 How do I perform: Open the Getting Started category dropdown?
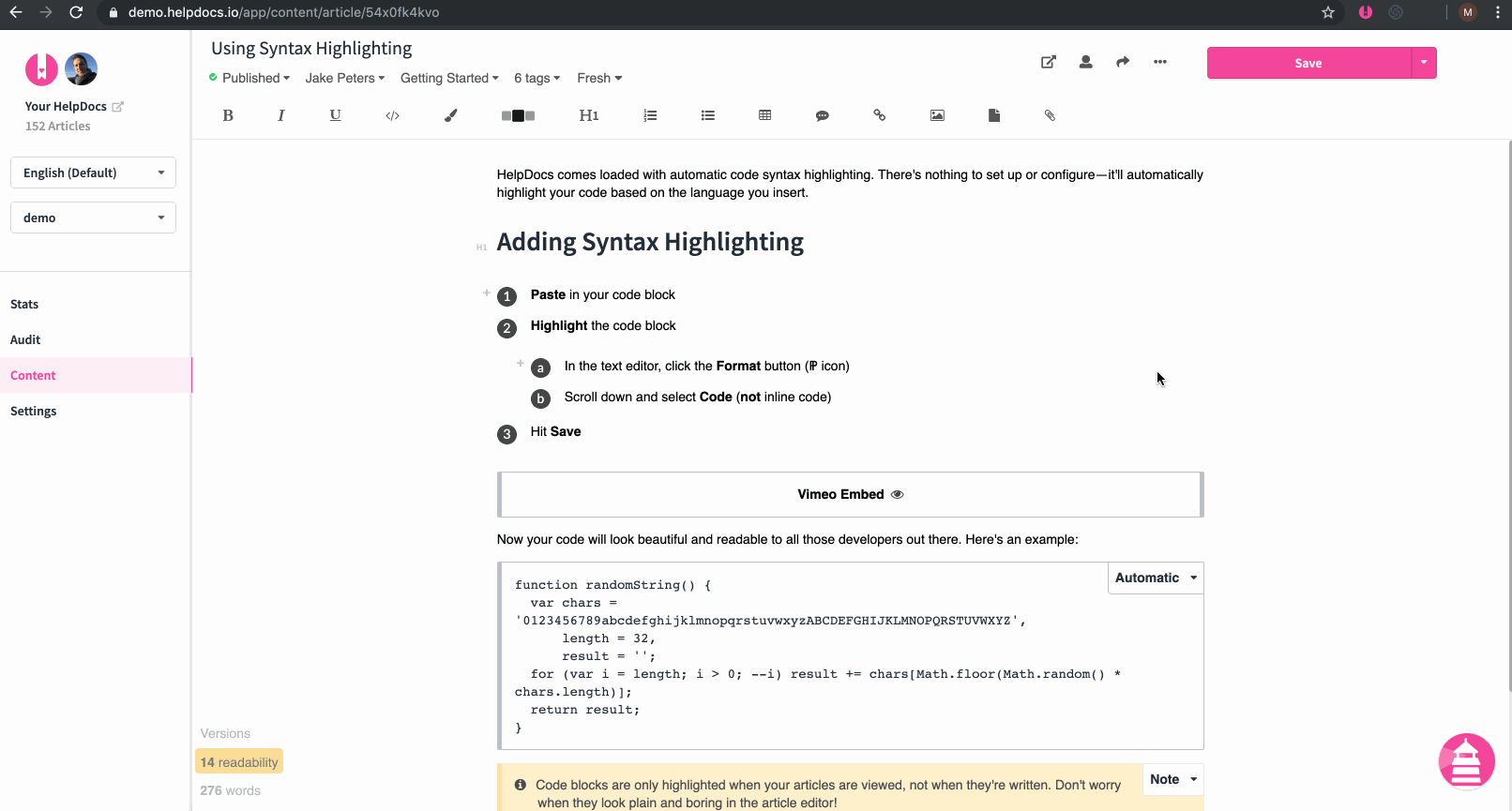click(x=449, y=78)
